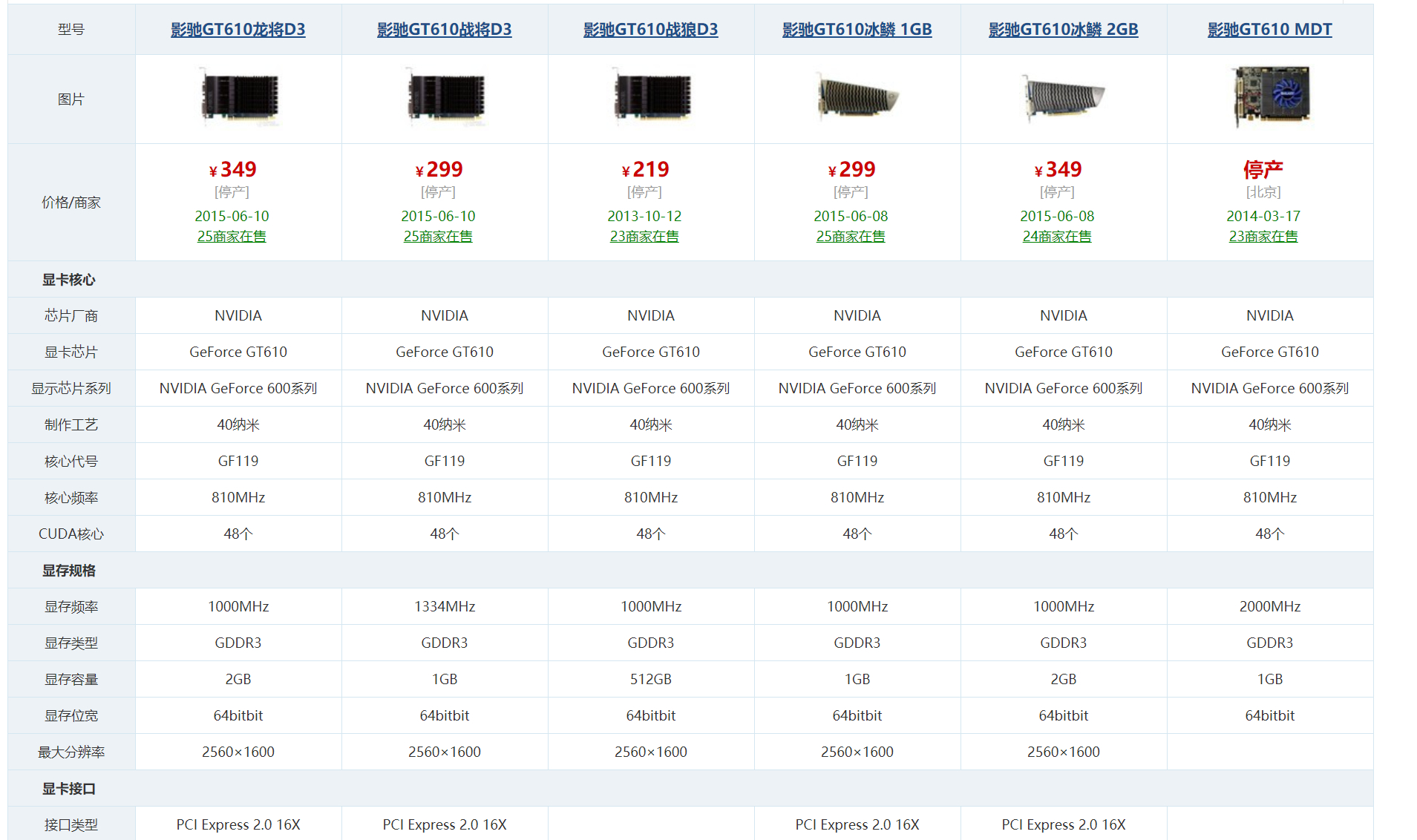The width and height of the screenshot is (1417, 840).
Task: Click the CUDA核心 row label
Action: tap(71, 534)
